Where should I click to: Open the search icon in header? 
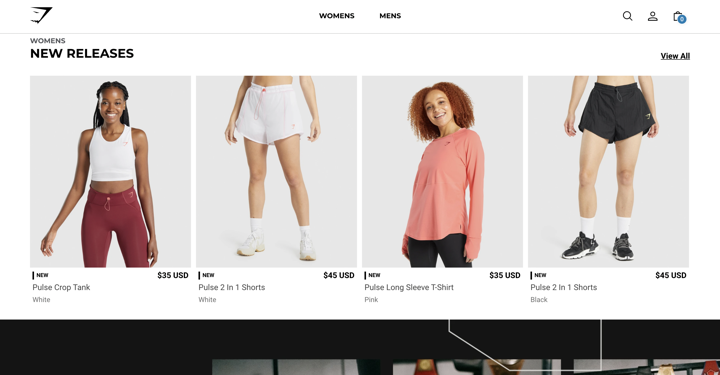(x=627, y=16)
